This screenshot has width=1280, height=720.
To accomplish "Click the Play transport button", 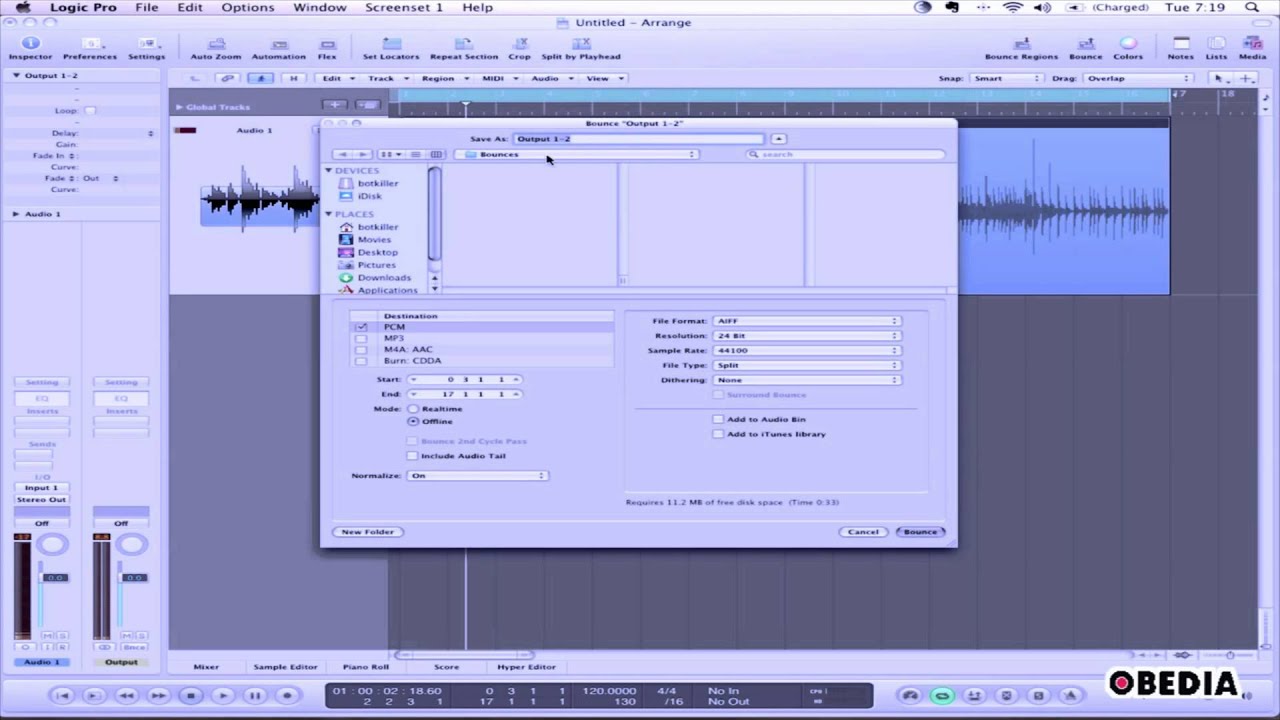I will click(223, 695).
